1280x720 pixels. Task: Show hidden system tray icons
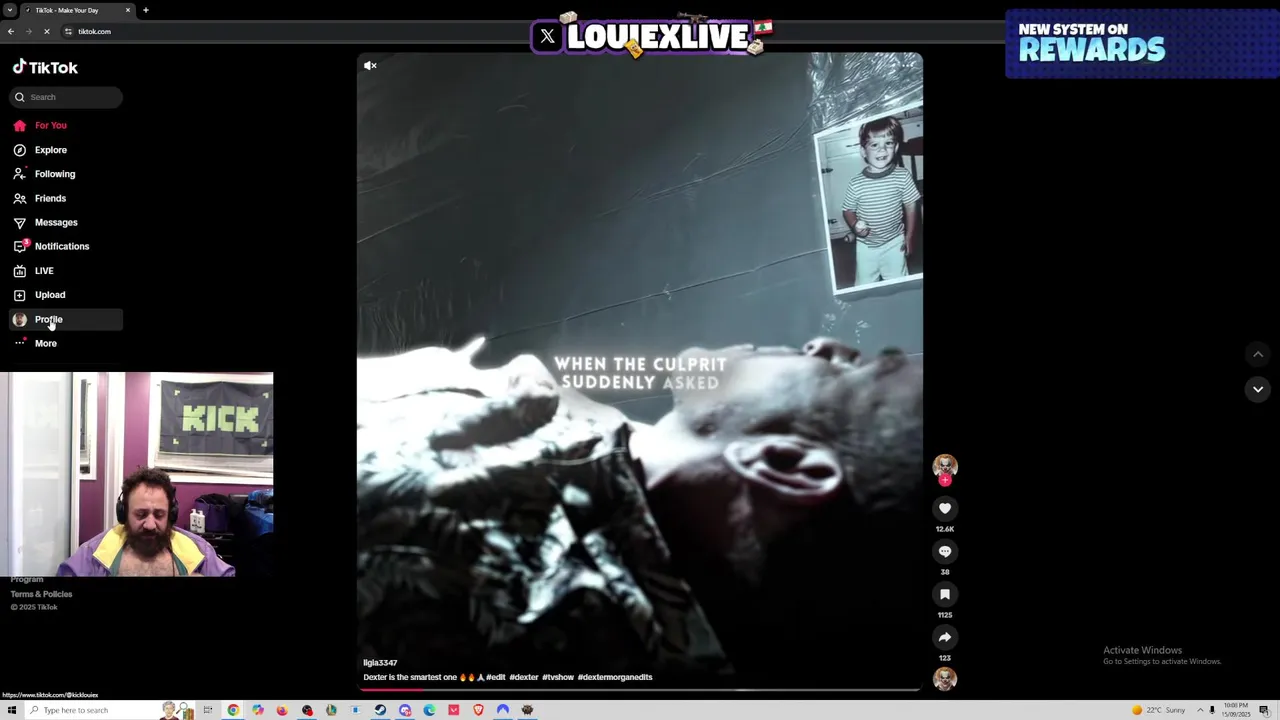pos(1200,710)
